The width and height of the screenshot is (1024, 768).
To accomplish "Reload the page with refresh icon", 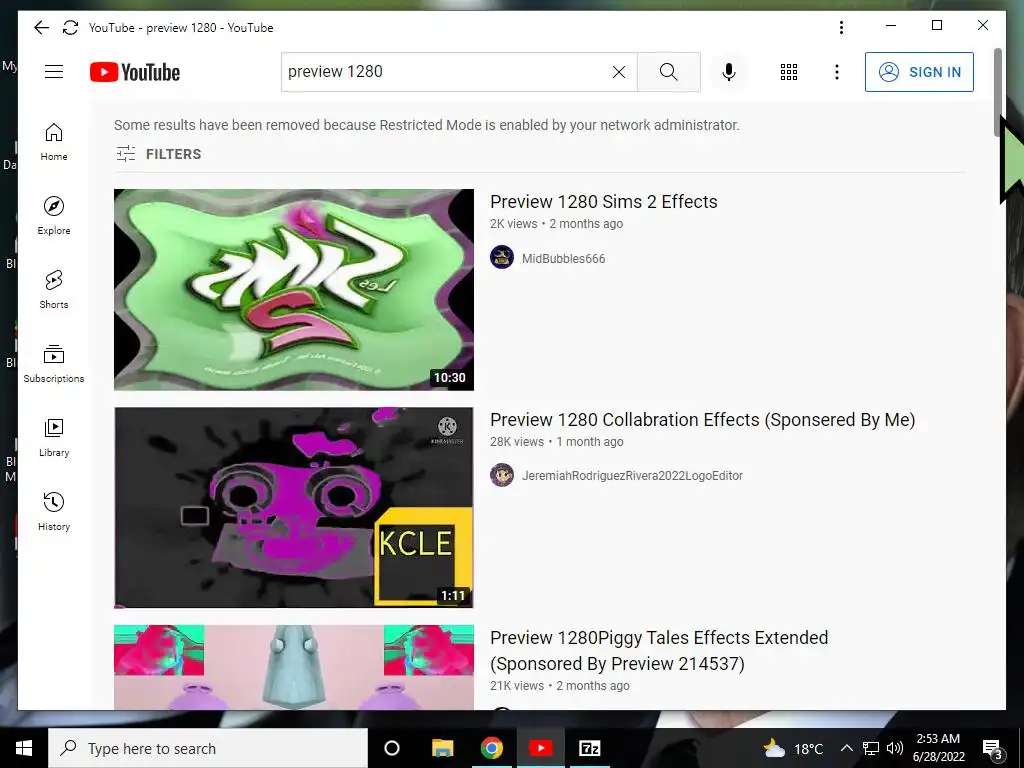I will pos(70,27).
